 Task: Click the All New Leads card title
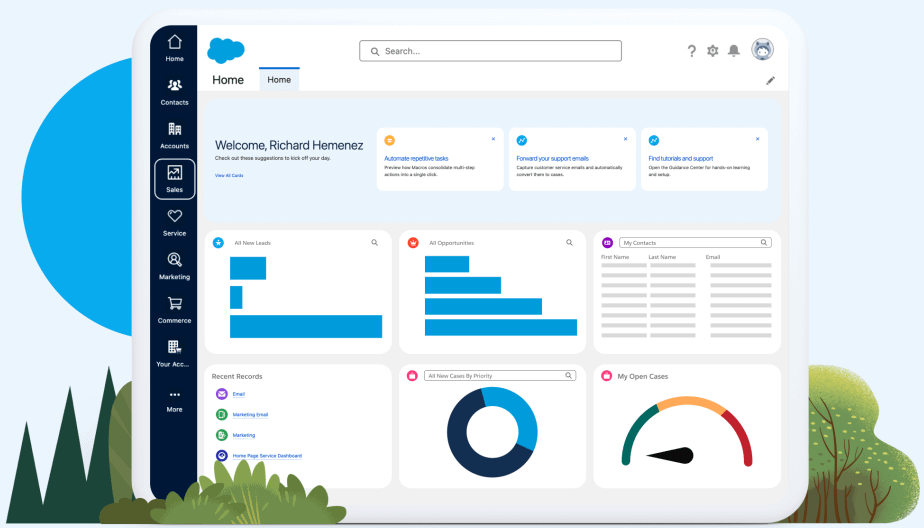pyautogui.click(x=252, y=243)
